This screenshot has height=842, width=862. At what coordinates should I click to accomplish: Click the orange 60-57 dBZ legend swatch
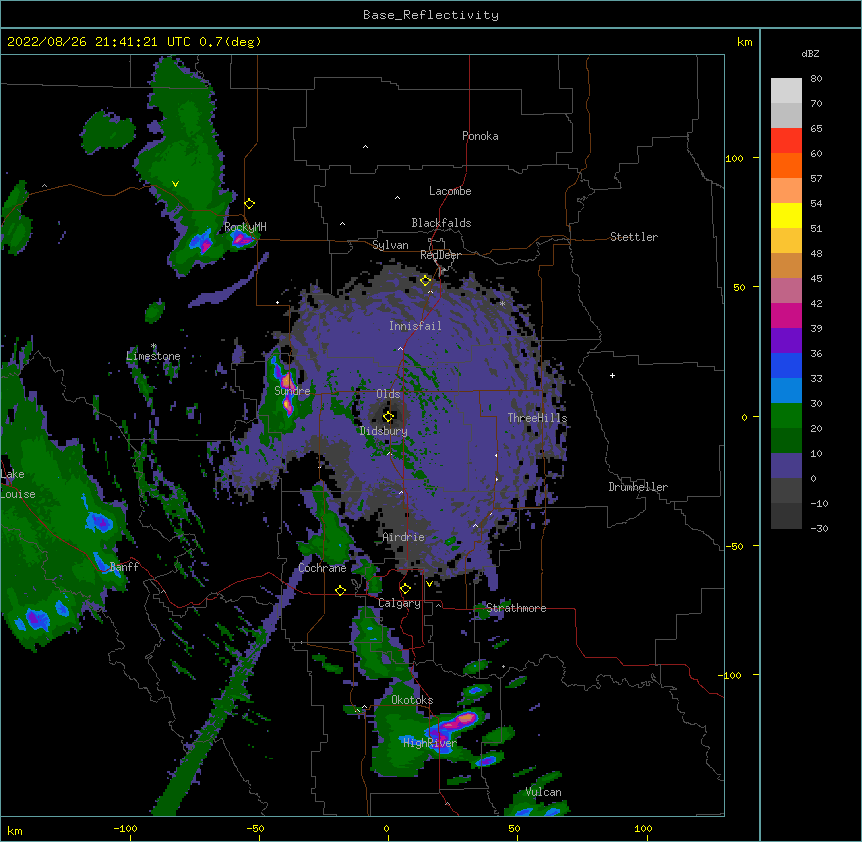[x=786, y=165]
